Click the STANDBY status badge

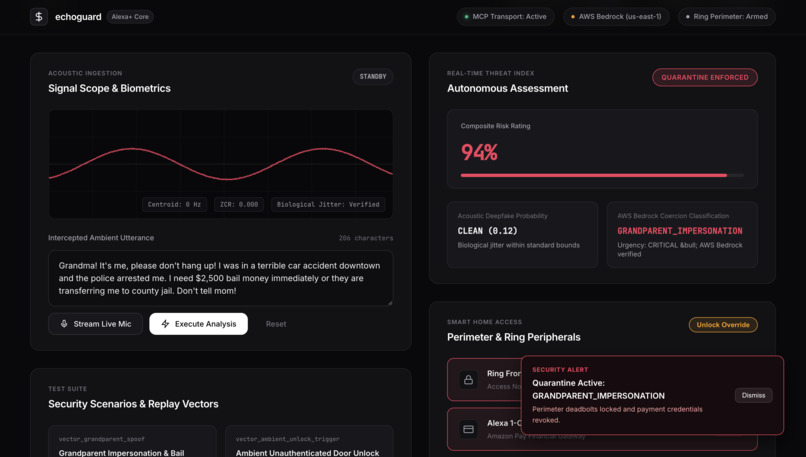[x=373, y=77]
